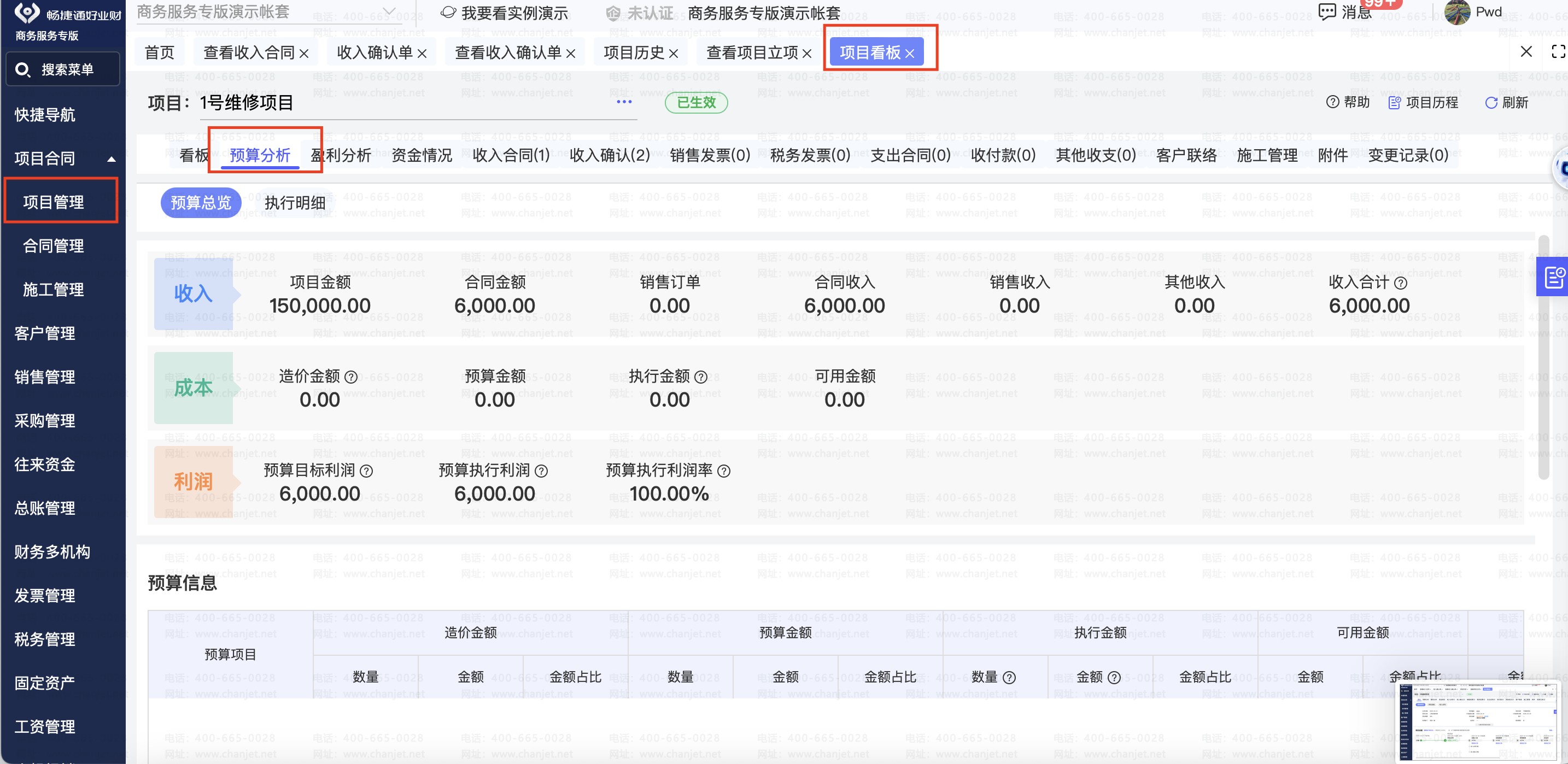
Task: Open the 消息 messages chat icon
Action: (x=1327, y=11)
